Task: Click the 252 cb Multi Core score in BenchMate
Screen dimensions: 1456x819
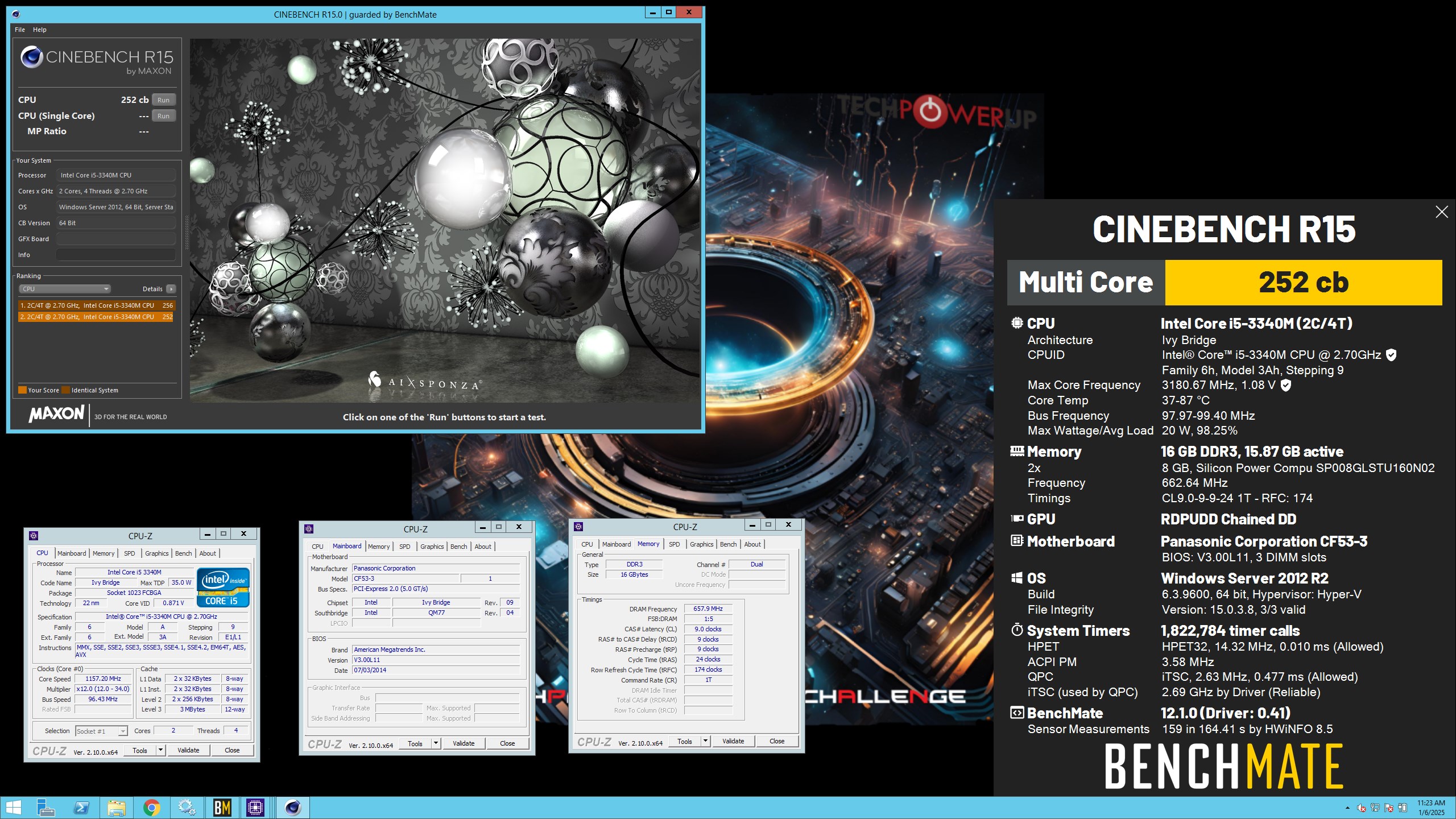Action: click(x=1304, y=283)
